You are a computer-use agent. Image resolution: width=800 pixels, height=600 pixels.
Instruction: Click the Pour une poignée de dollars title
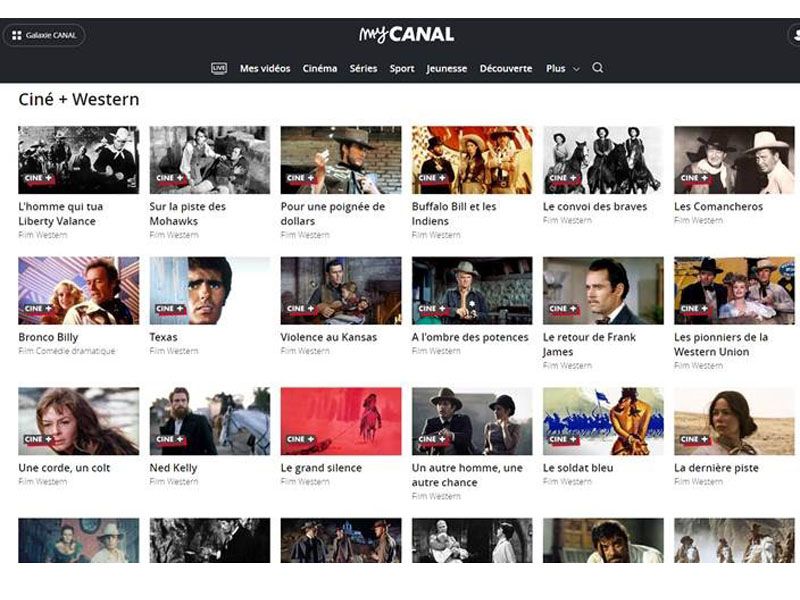(333, 214)
